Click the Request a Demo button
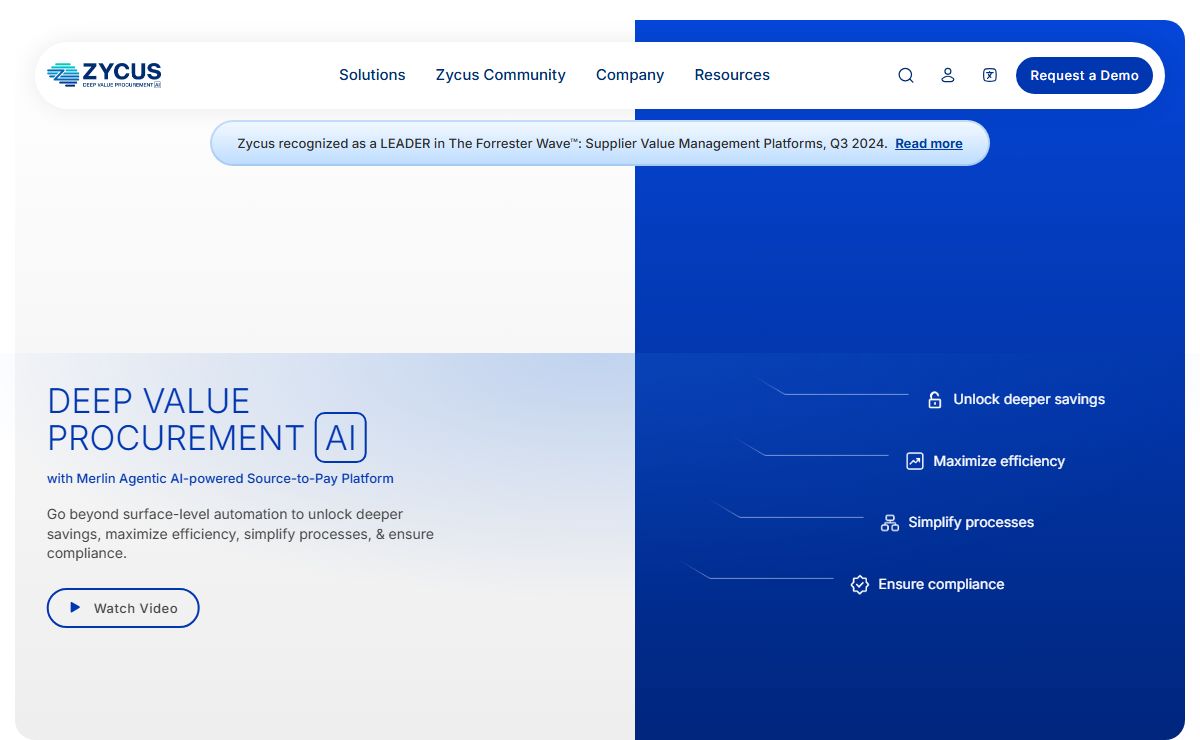Screen dimensions: 1200x740 (1084, 75)
